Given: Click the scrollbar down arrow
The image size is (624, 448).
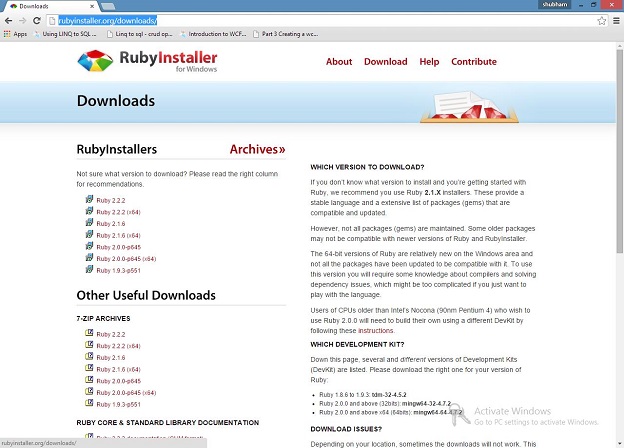Looking at the screenshot, I should 620,444.
